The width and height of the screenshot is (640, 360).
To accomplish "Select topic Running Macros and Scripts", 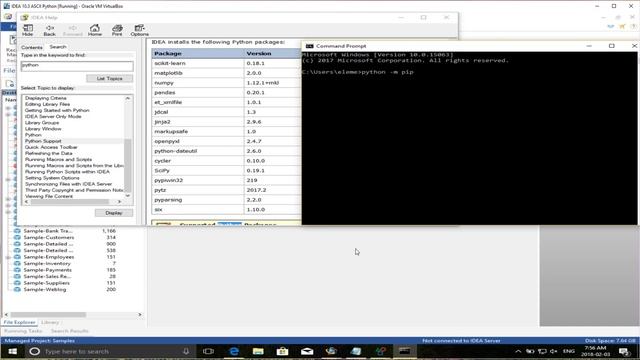I will coord(58,160).
